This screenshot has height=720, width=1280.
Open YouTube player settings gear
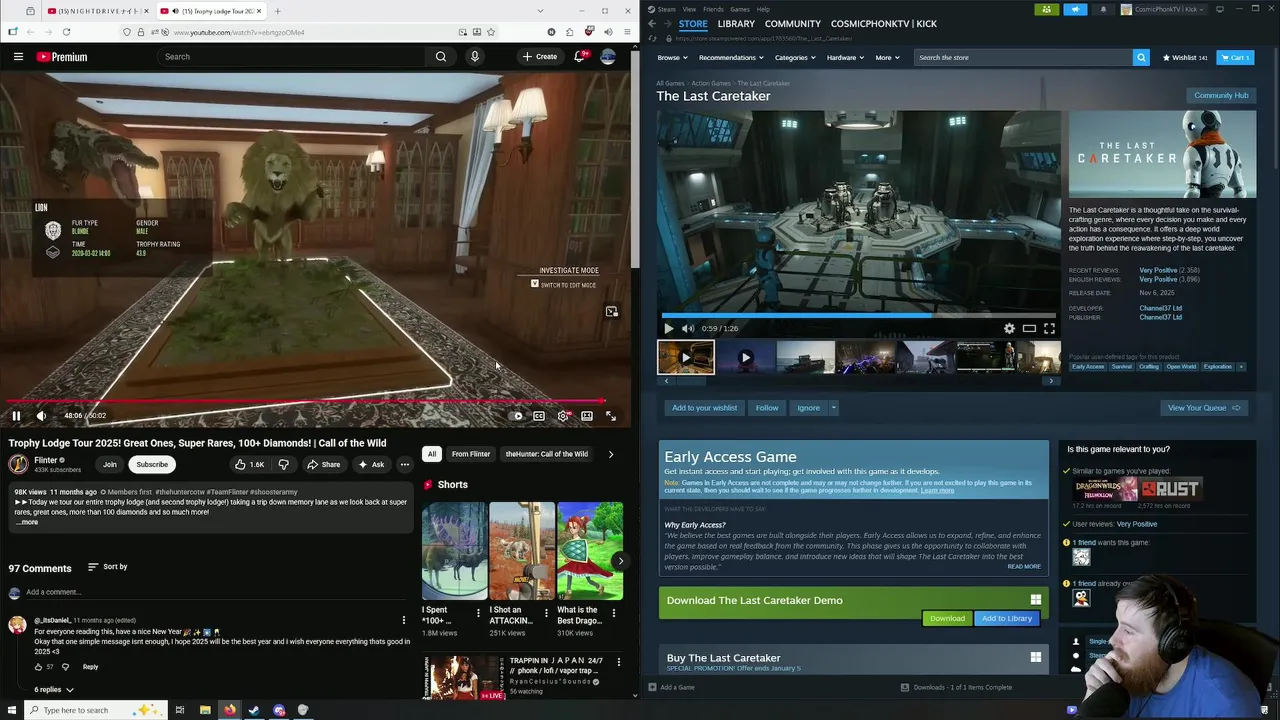pos(563,416)
